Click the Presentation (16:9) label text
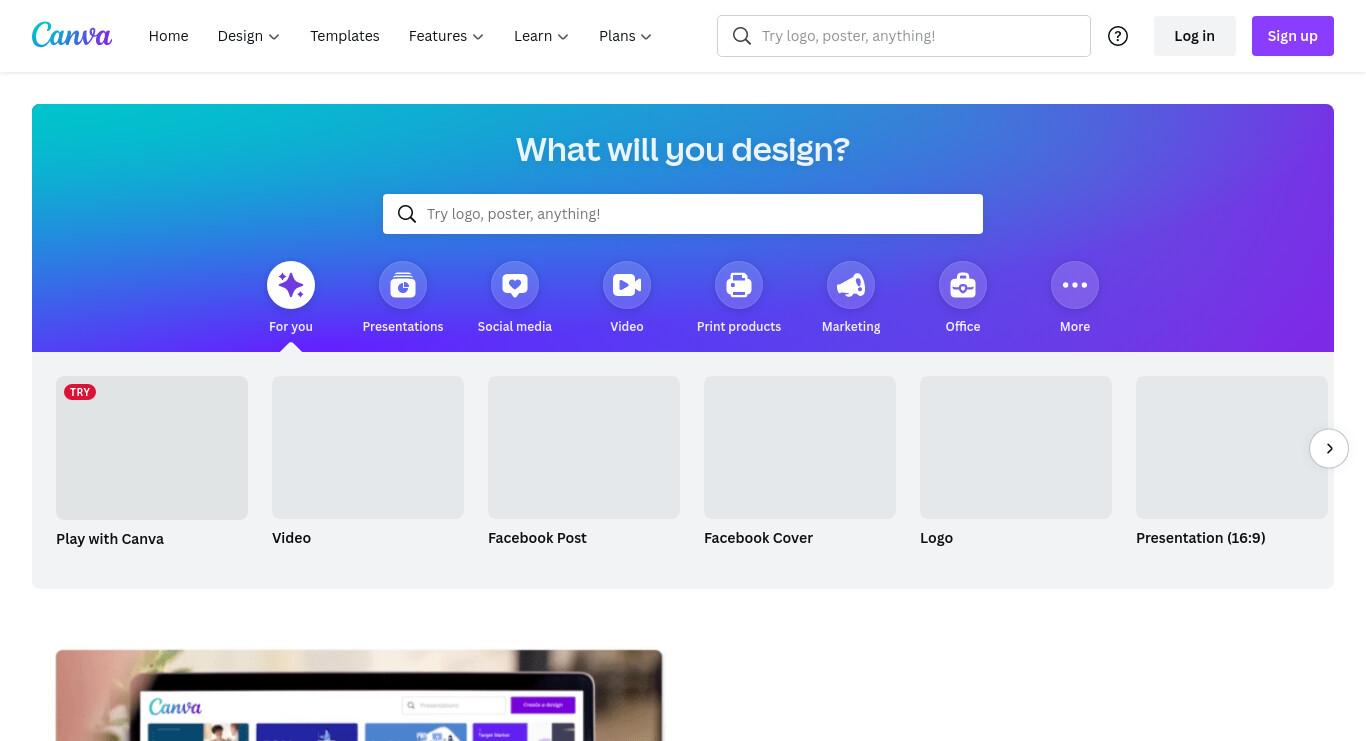This screenshot has width=1366, height=741. [x=1200, y=538]
